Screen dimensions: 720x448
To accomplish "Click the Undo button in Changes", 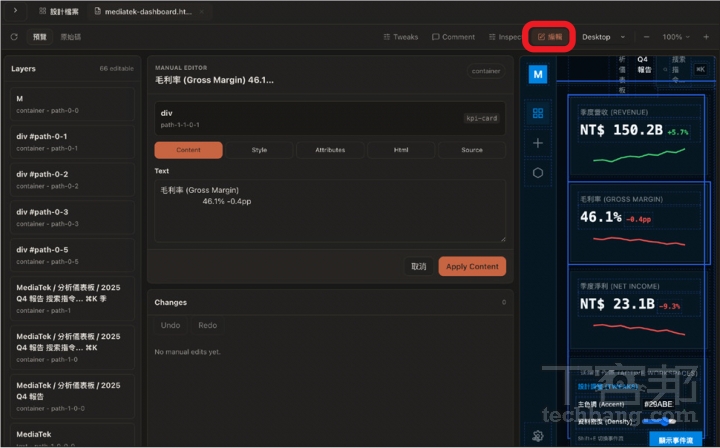I will [170, 325].
